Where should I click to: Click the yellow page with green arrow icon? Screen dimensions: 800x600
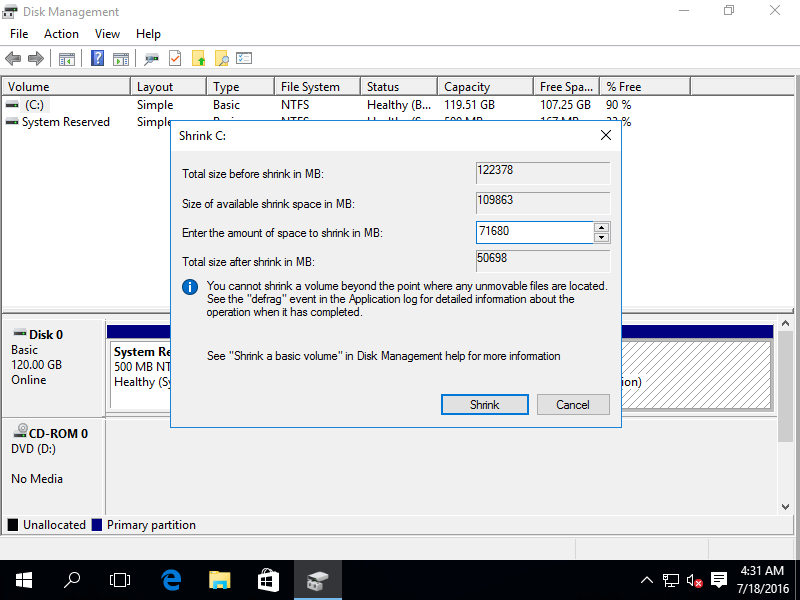coord(198,59)
